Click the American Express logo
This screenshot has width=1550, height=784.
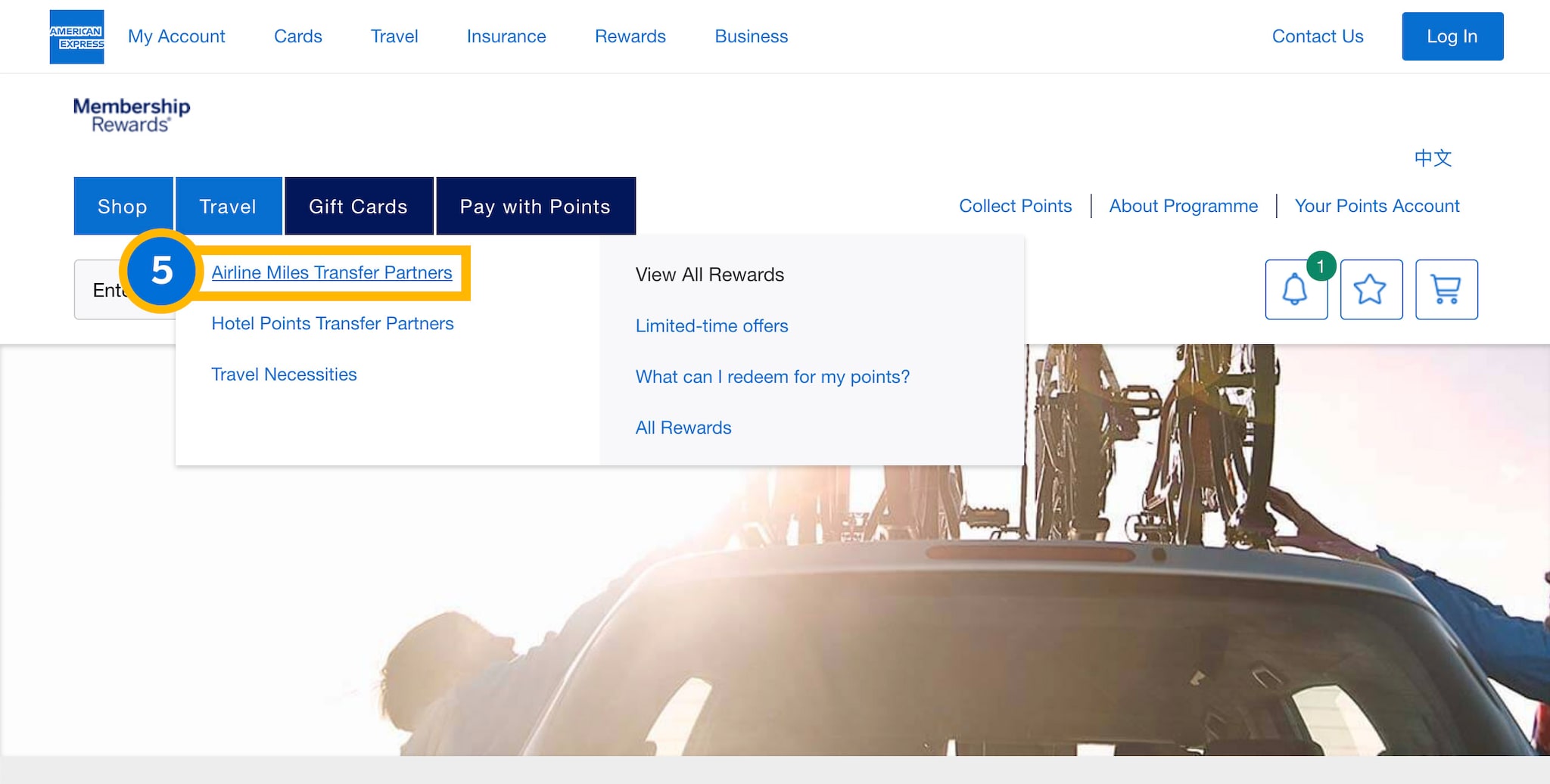click(76, 36)
